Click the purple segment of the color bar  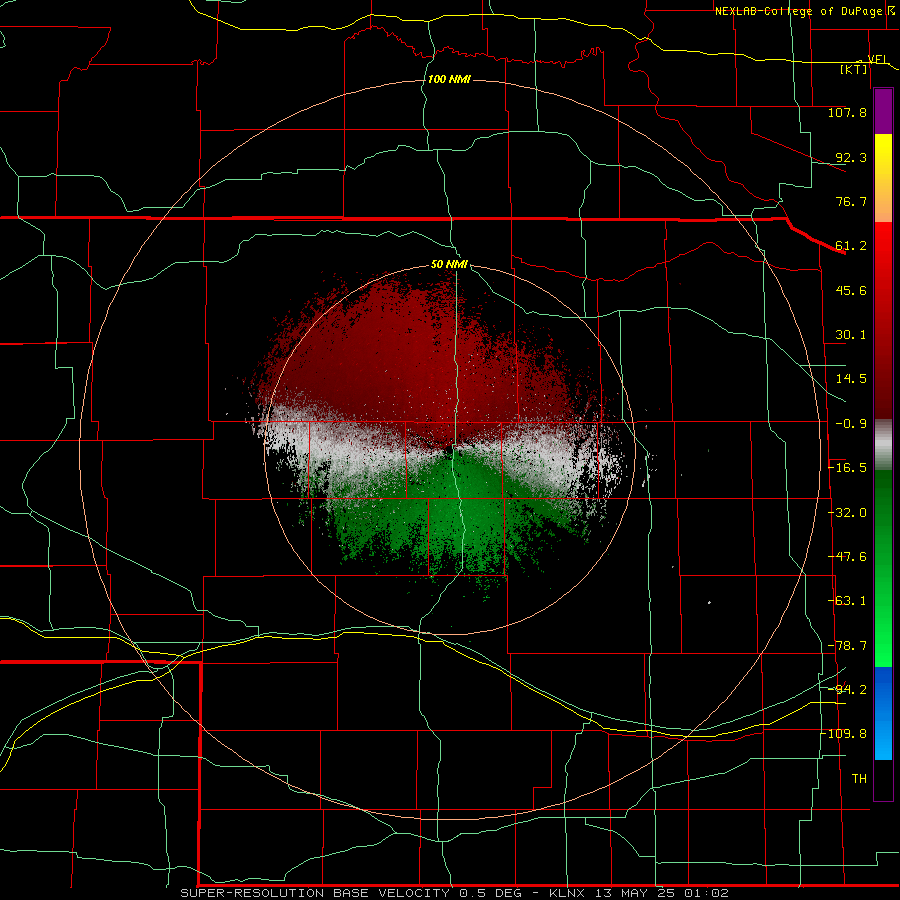tap(883, 111)
